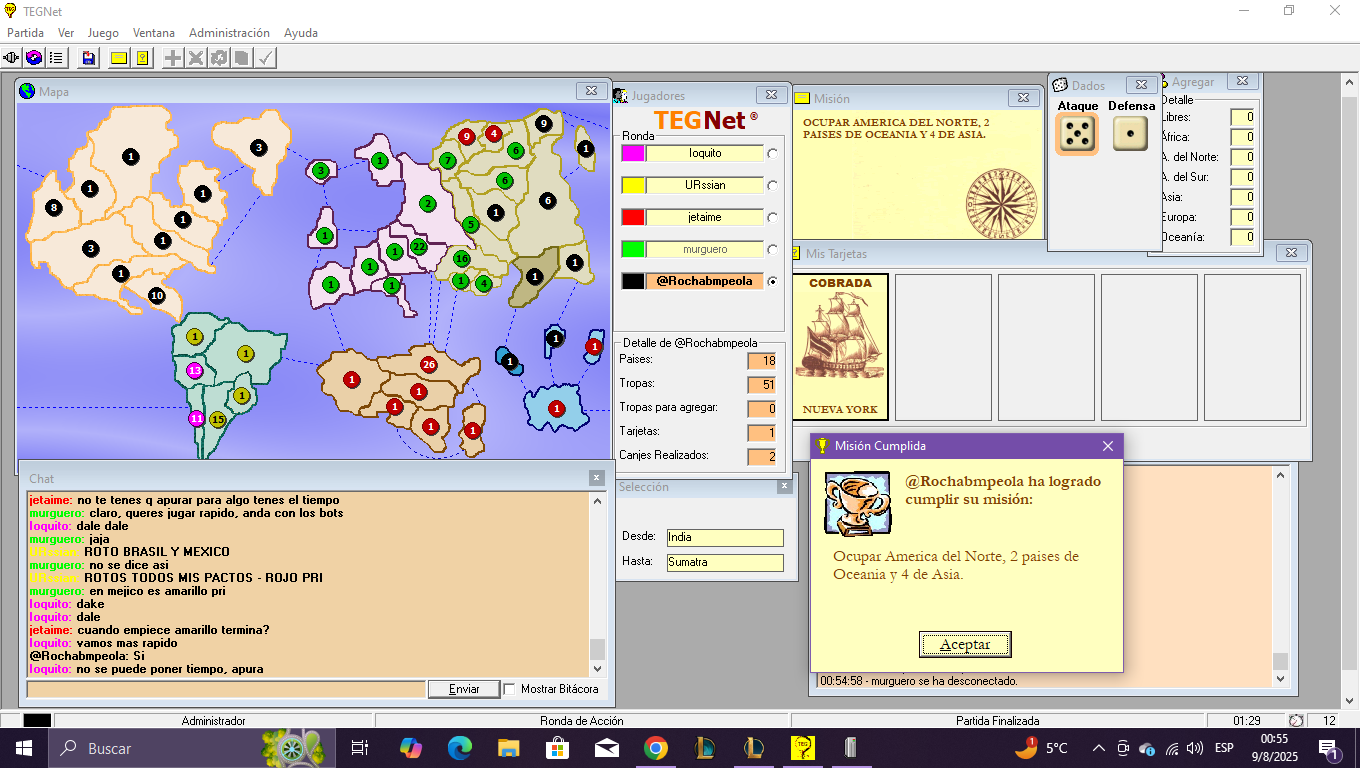Open the Ver menu
The width and height of the screenshot is (1360, 768).
66,33
